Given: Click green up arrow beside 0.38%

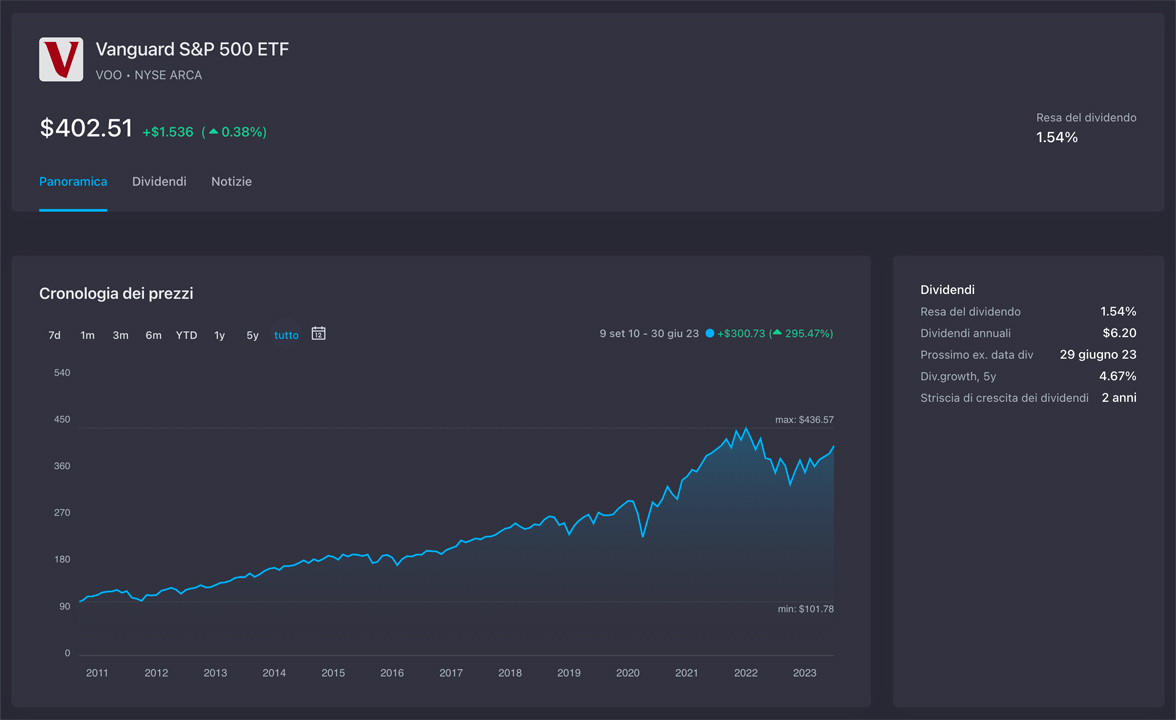Looking at the screenshot, I should point(213,132).
